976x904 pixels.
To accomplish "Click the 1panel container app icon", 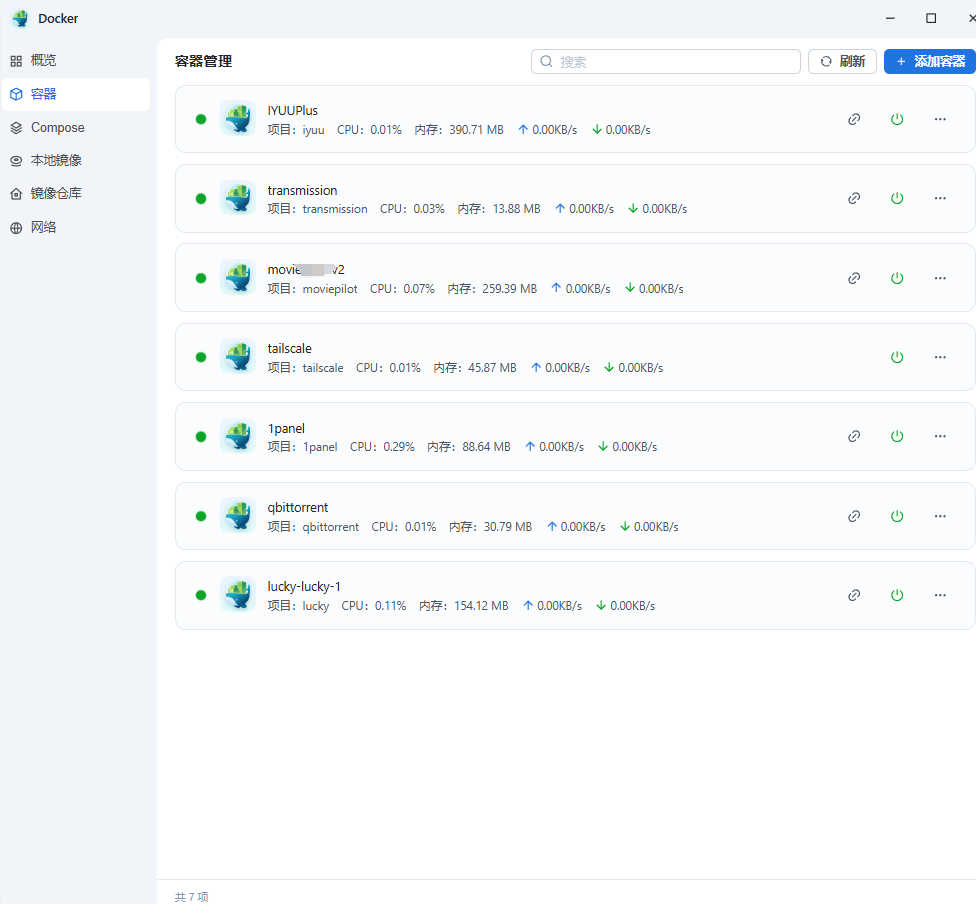I will pos(238,436).
